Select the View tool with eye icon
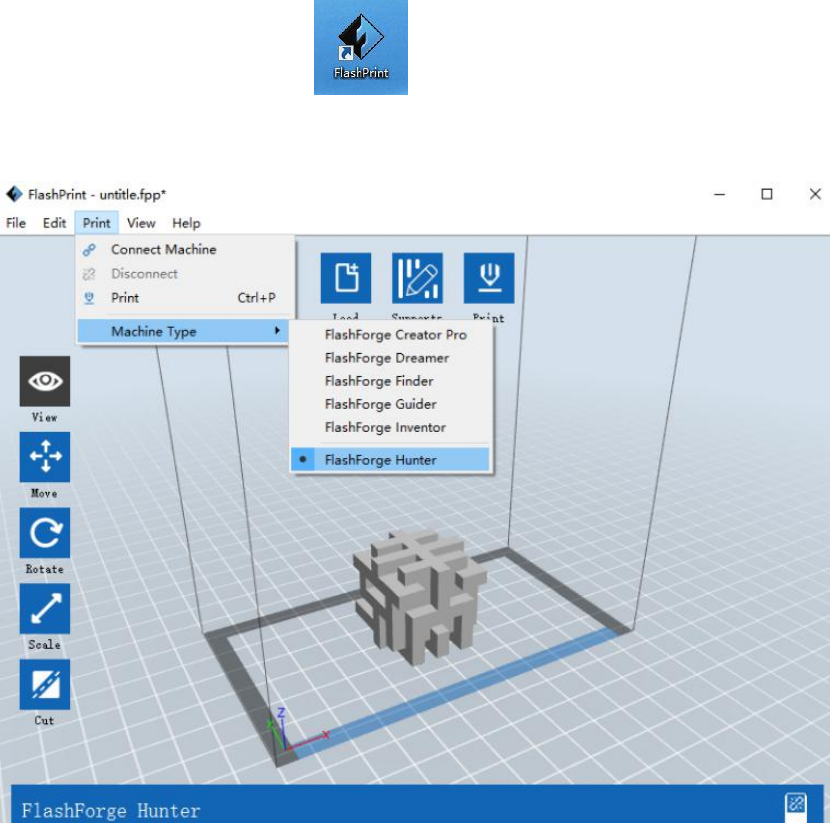The height and width of the screenshot is (823, 830). click(45, 381)
